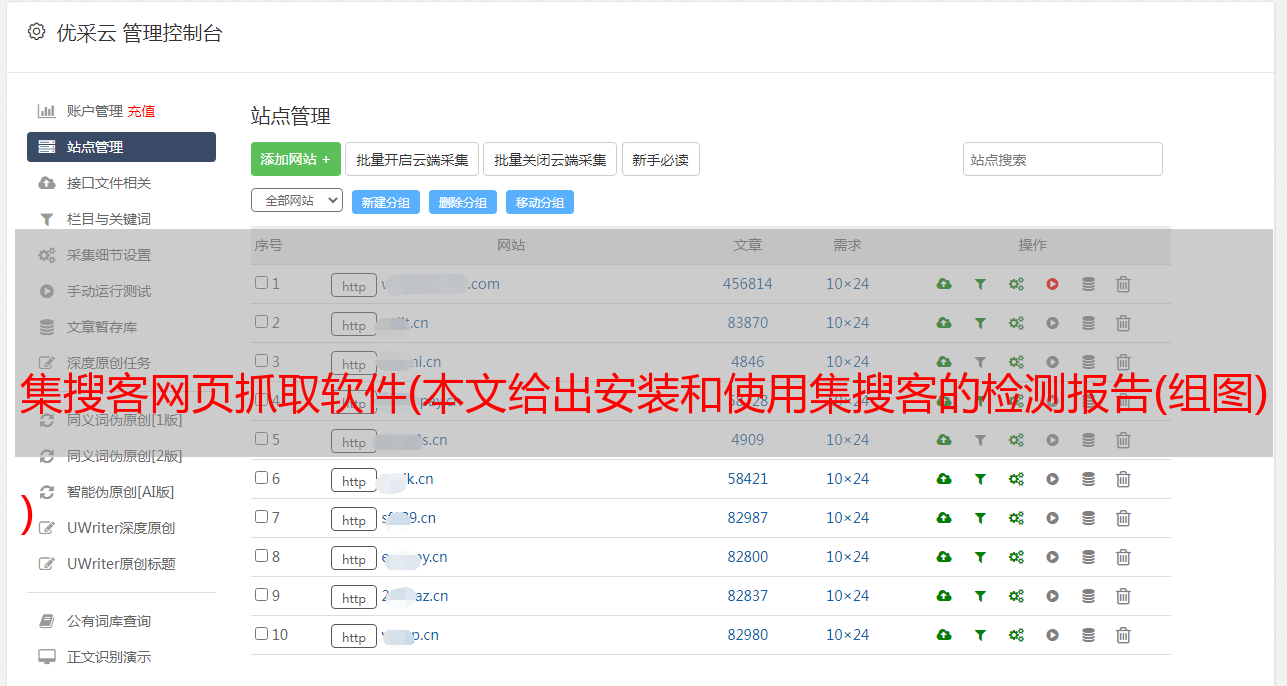
Task: Click the filter icon in row 2
Action: click(x=980, y=323)
